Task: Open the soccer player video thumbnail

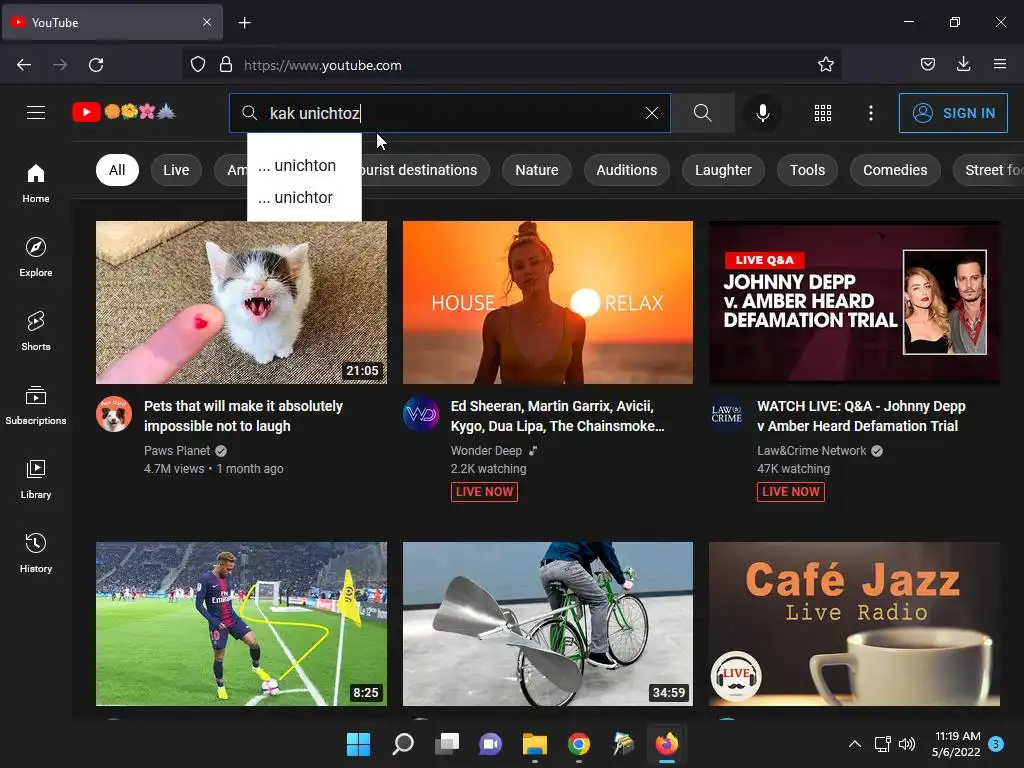Action: tap(242, 624)
